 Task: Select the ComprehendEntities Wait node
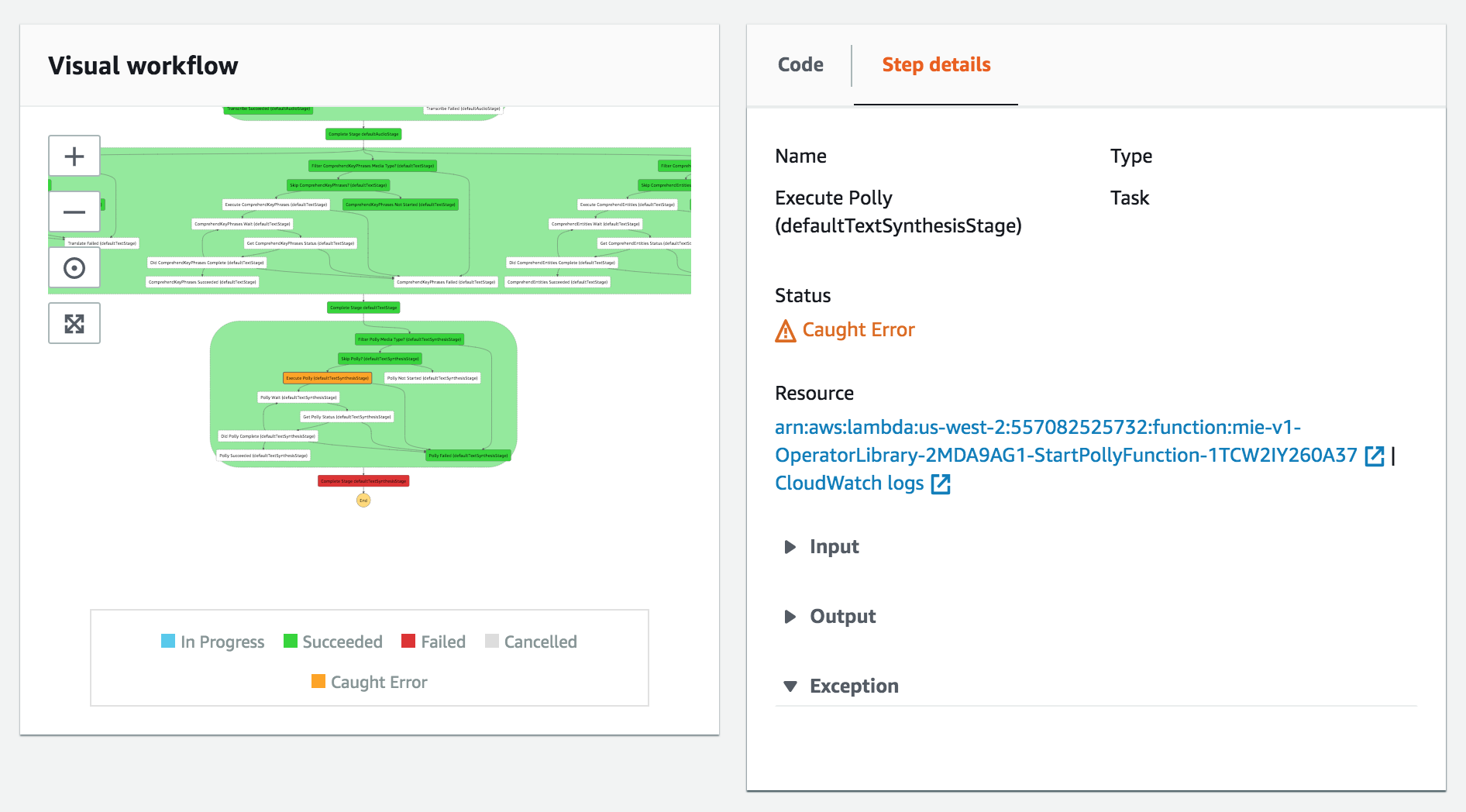pyautogui.click(x=596, y=224)
